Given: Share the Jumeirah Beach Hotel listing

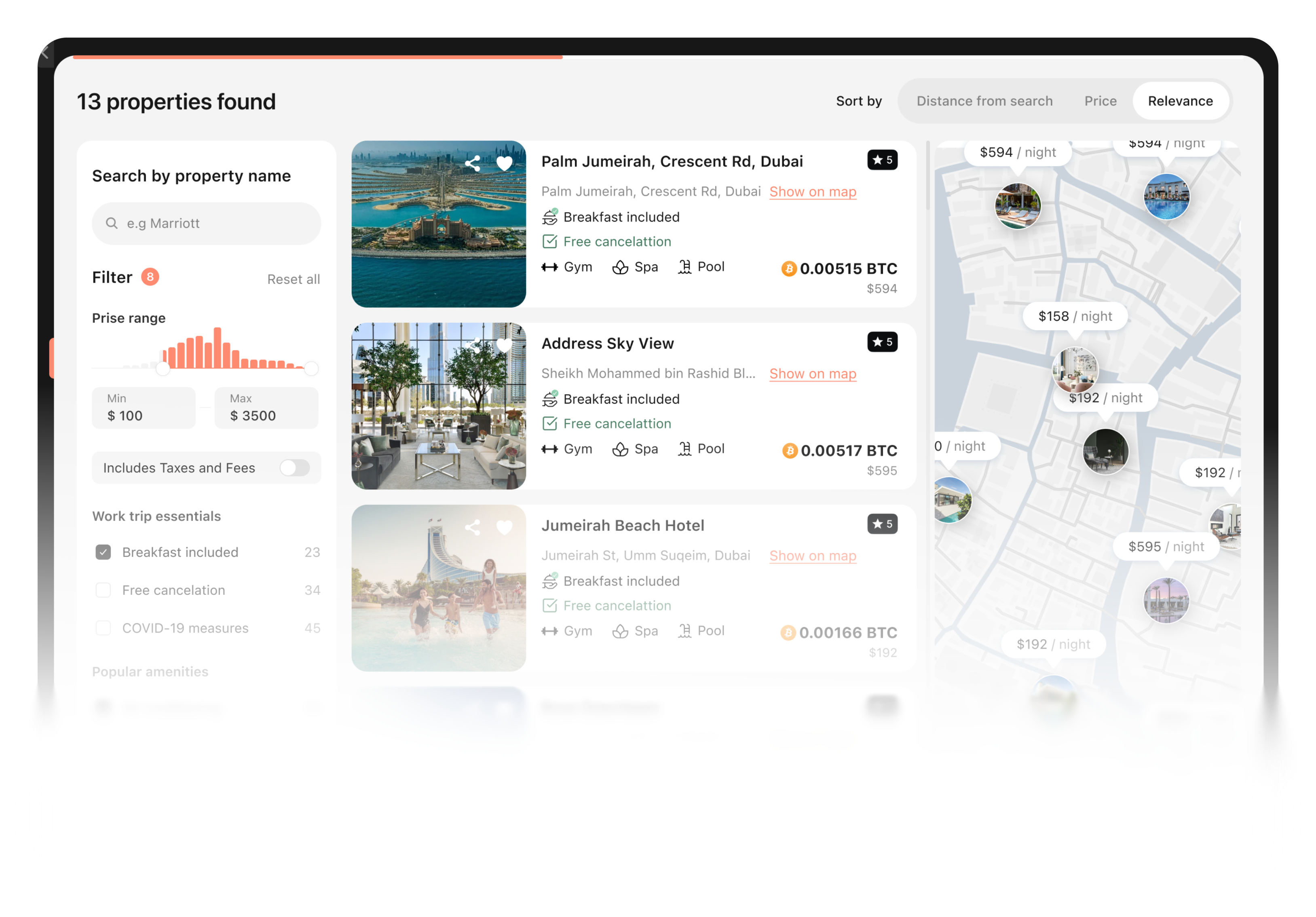Looking at the screenshot, I should (473, 527).
